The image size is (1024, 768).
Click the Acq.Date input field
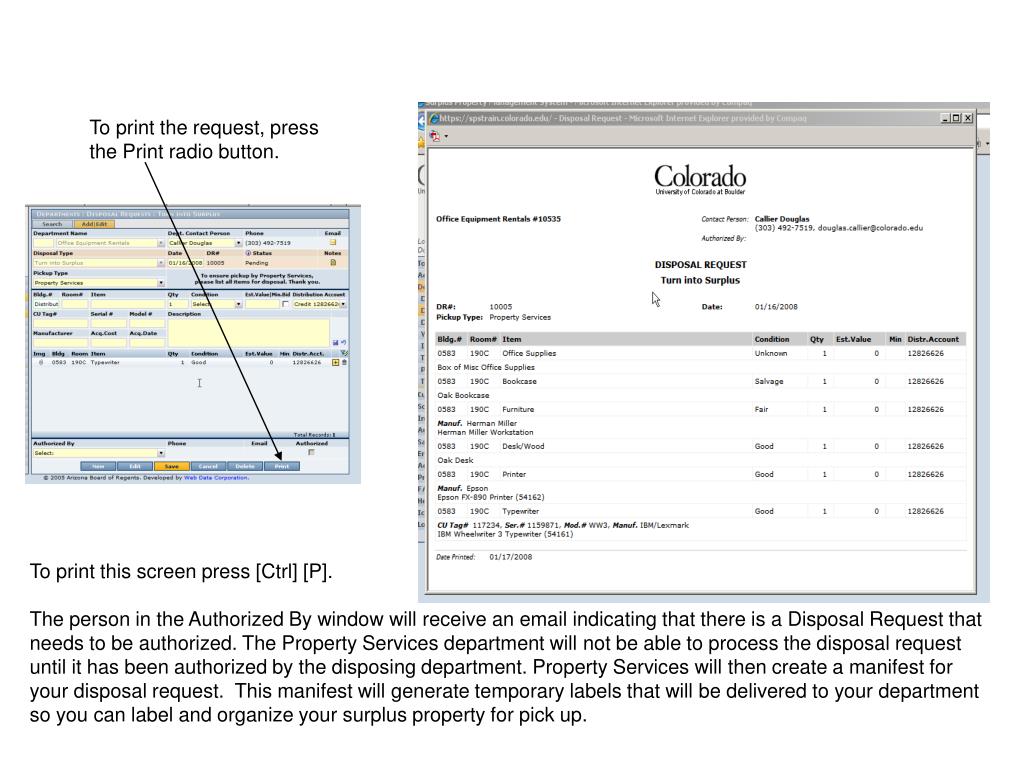pyautogui.click(x=147, y=343)
